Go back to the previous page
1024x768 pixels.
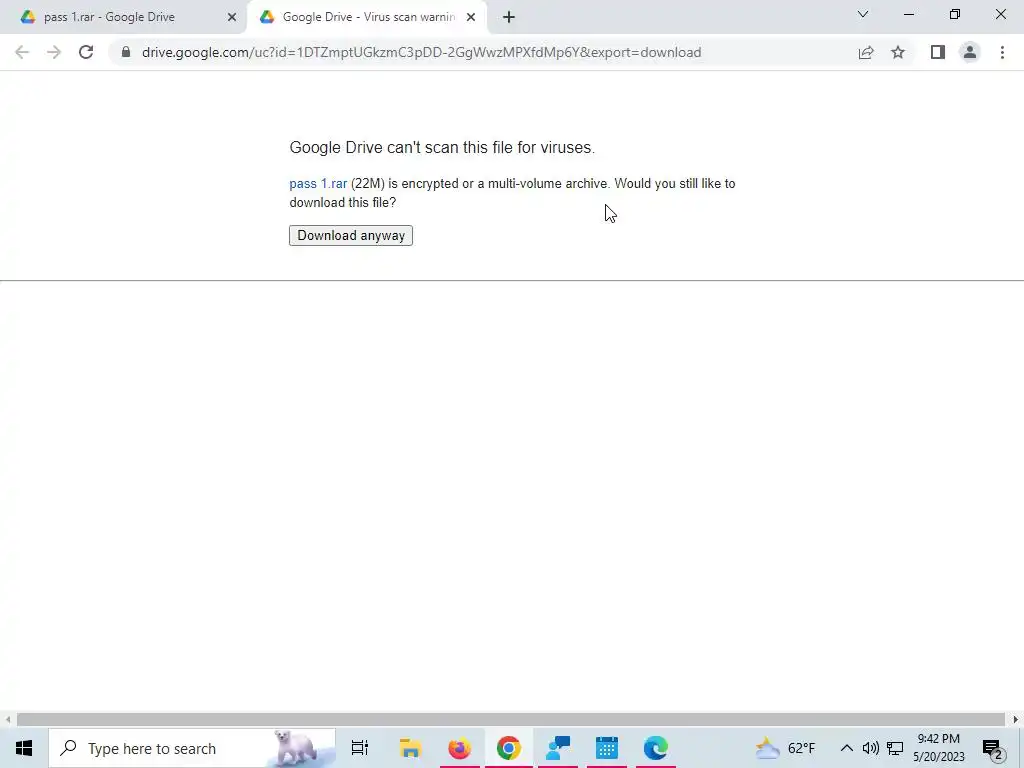(22, 52)
